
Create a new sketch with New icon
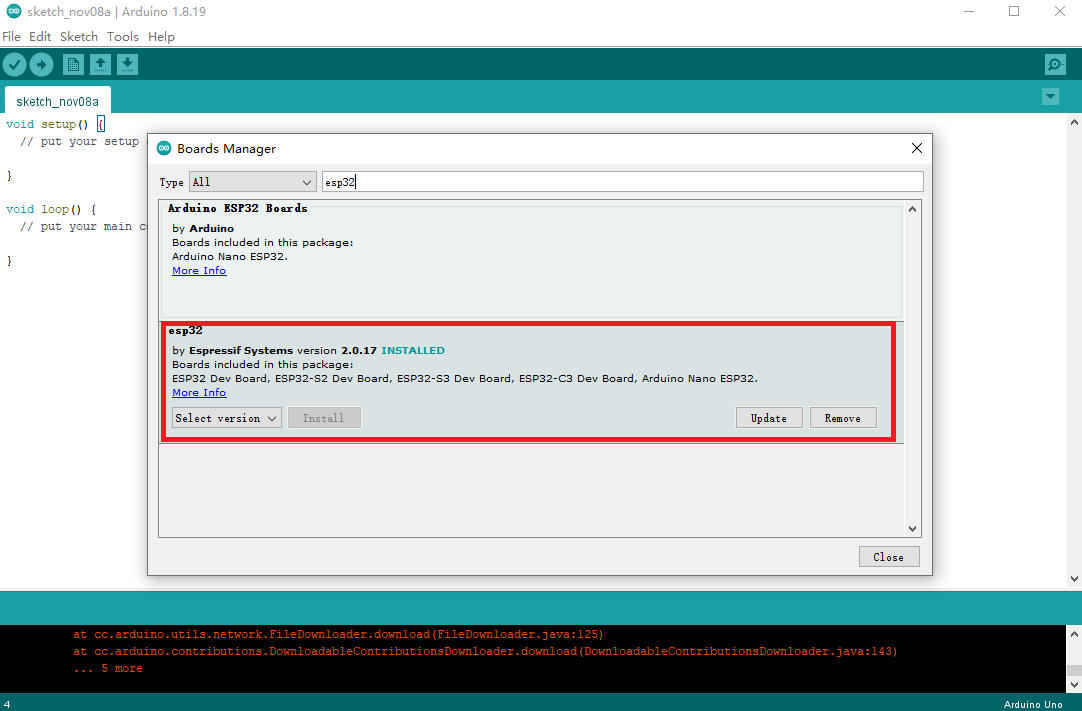73,65
